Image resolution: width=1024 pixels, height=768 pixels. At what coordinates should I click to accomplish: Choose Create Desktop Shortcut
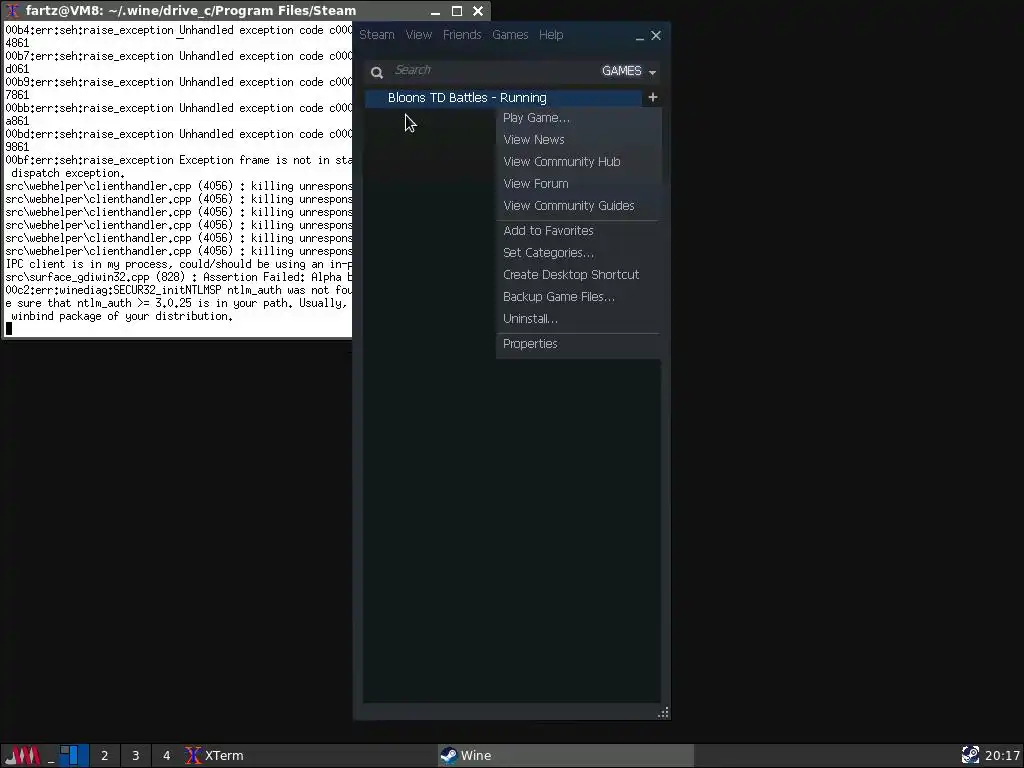pos(579,275)
